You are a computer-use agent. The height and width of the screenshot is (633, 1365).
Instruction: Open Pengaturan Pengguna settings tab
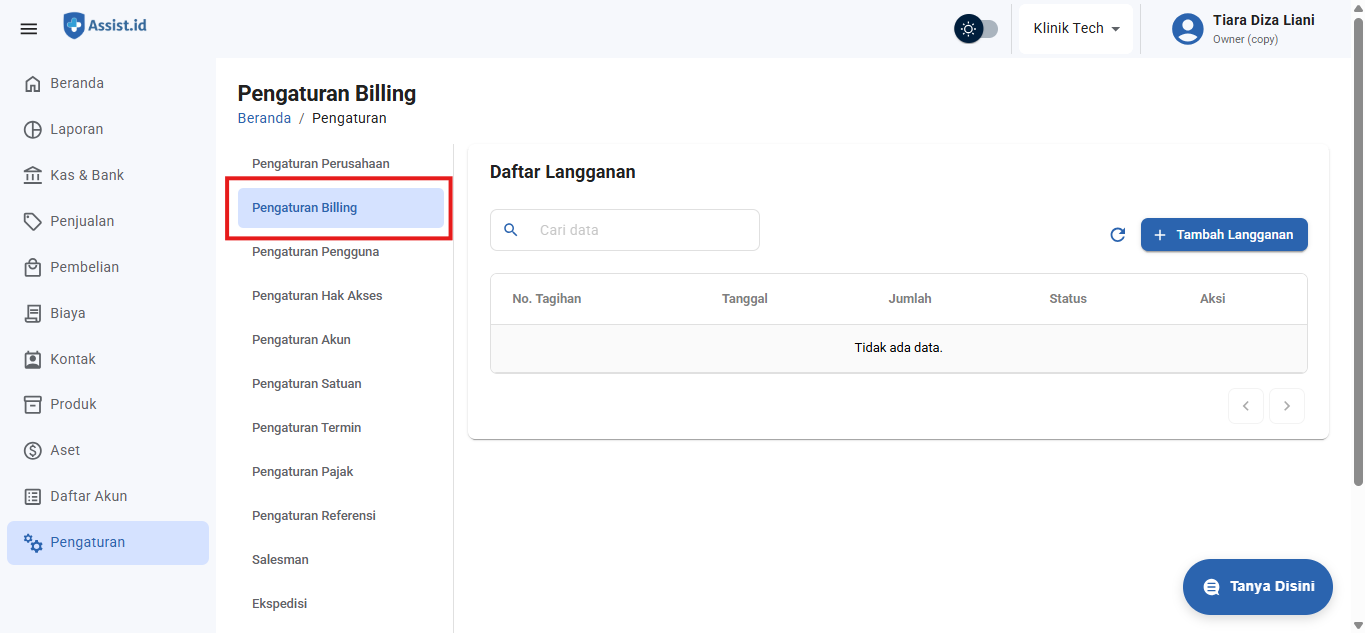point(315,252)
